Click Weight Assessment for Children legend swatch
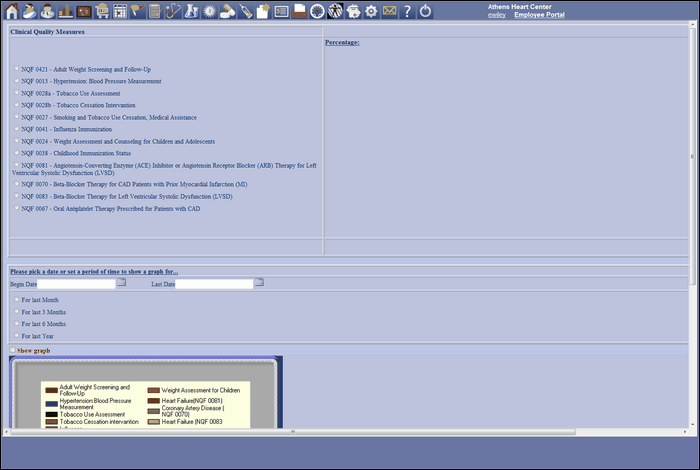The width and height of the screenshot is (700, 470). pyautogui.click(x=154, y=391)
